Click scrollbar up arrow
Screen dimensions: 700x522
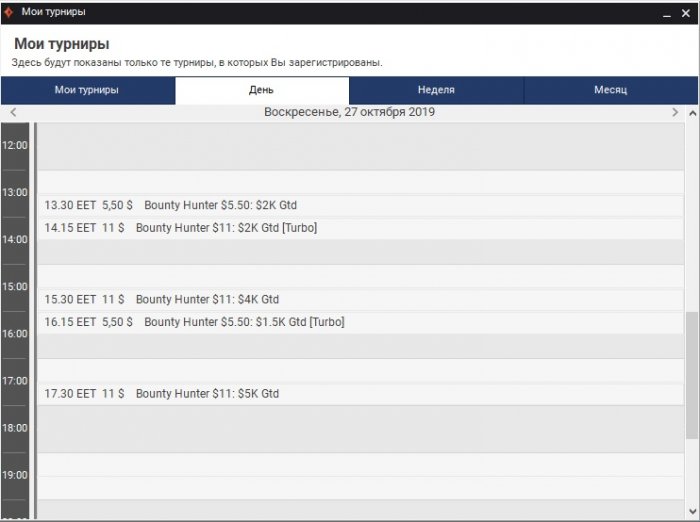tap(692, 113)
